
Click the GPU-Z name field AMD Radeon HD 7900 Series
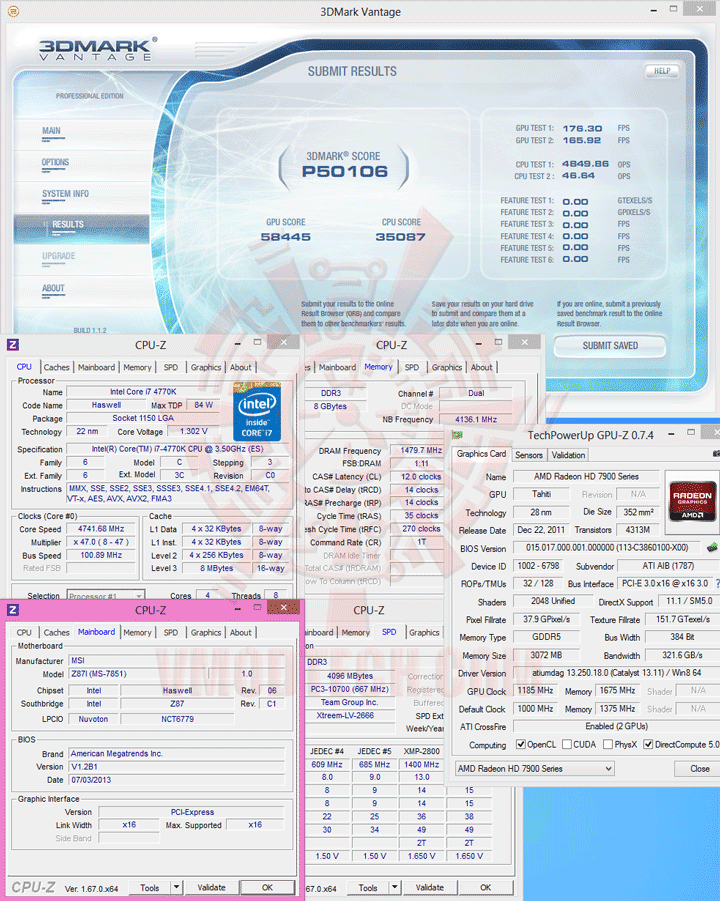586,476
